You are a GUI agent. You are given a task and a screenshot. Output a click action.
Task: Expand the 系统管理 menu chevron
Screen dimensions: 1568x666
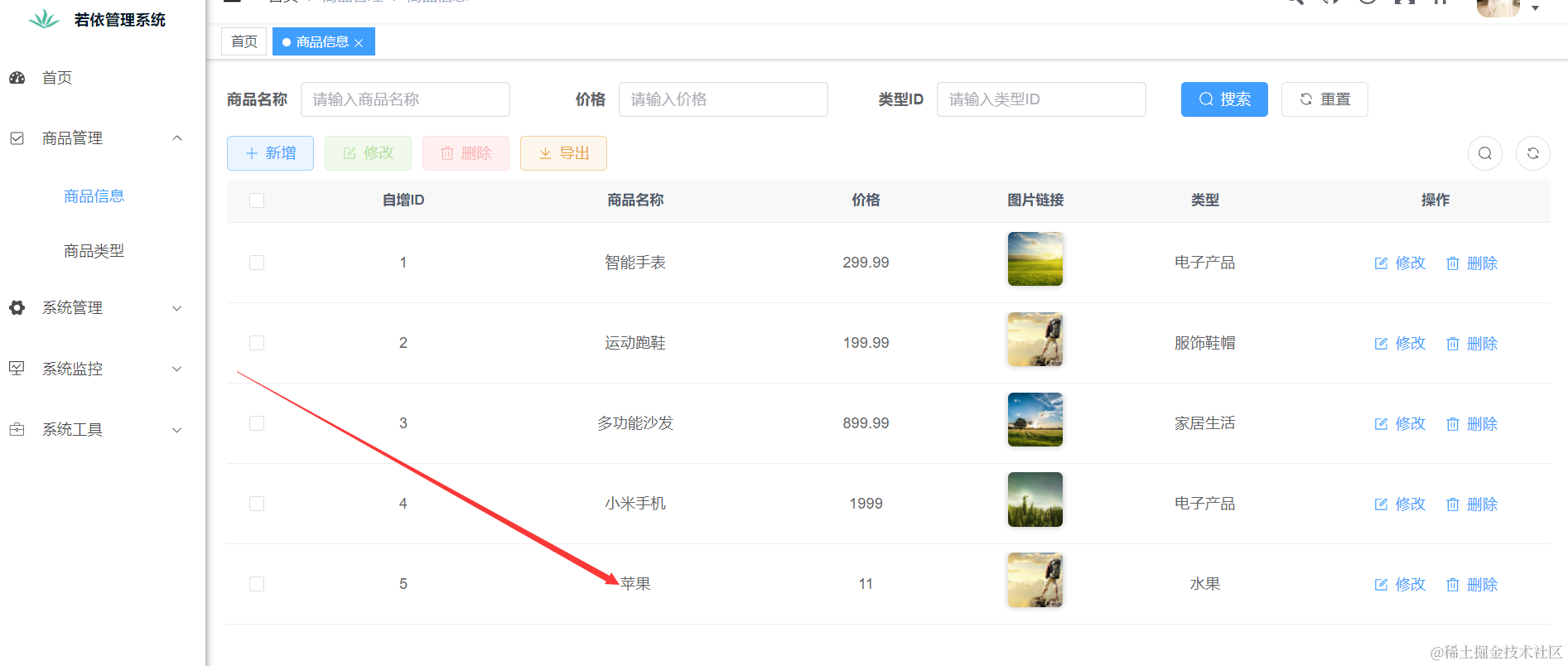176,308
